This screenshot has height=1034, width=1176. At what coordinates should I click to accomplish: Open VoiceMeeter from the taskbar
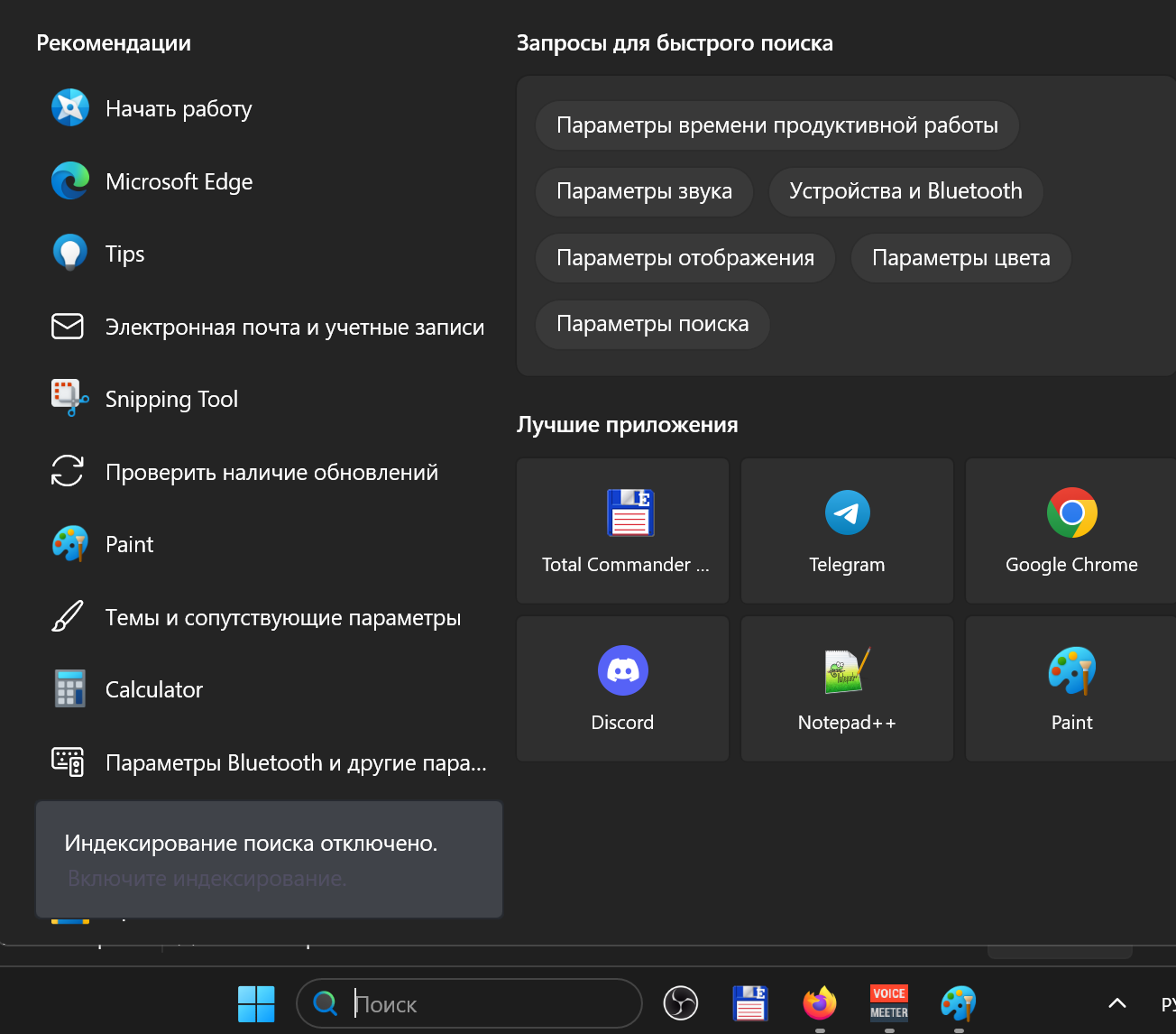tap(889, 1002)
